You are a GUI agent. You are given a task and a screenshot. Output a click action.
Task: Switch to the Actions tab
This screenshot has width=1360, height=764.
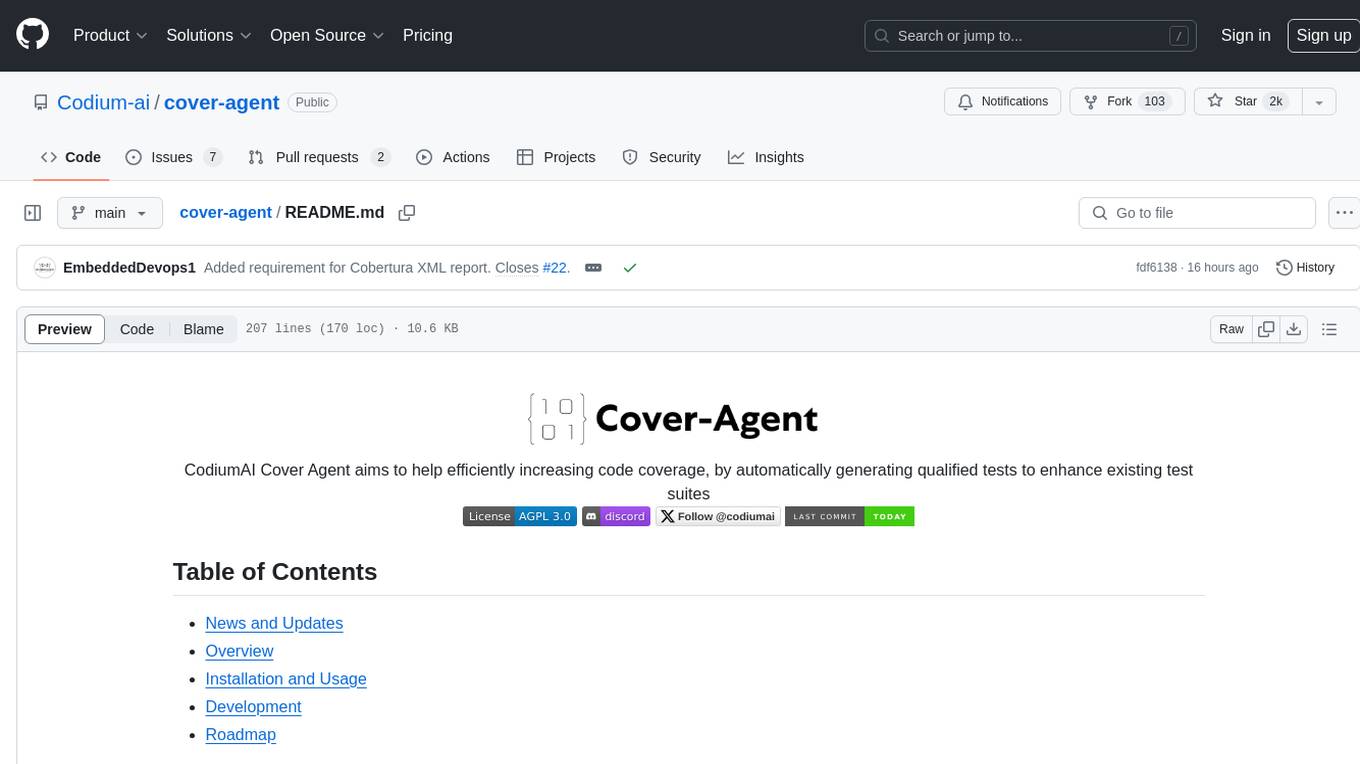453,157
